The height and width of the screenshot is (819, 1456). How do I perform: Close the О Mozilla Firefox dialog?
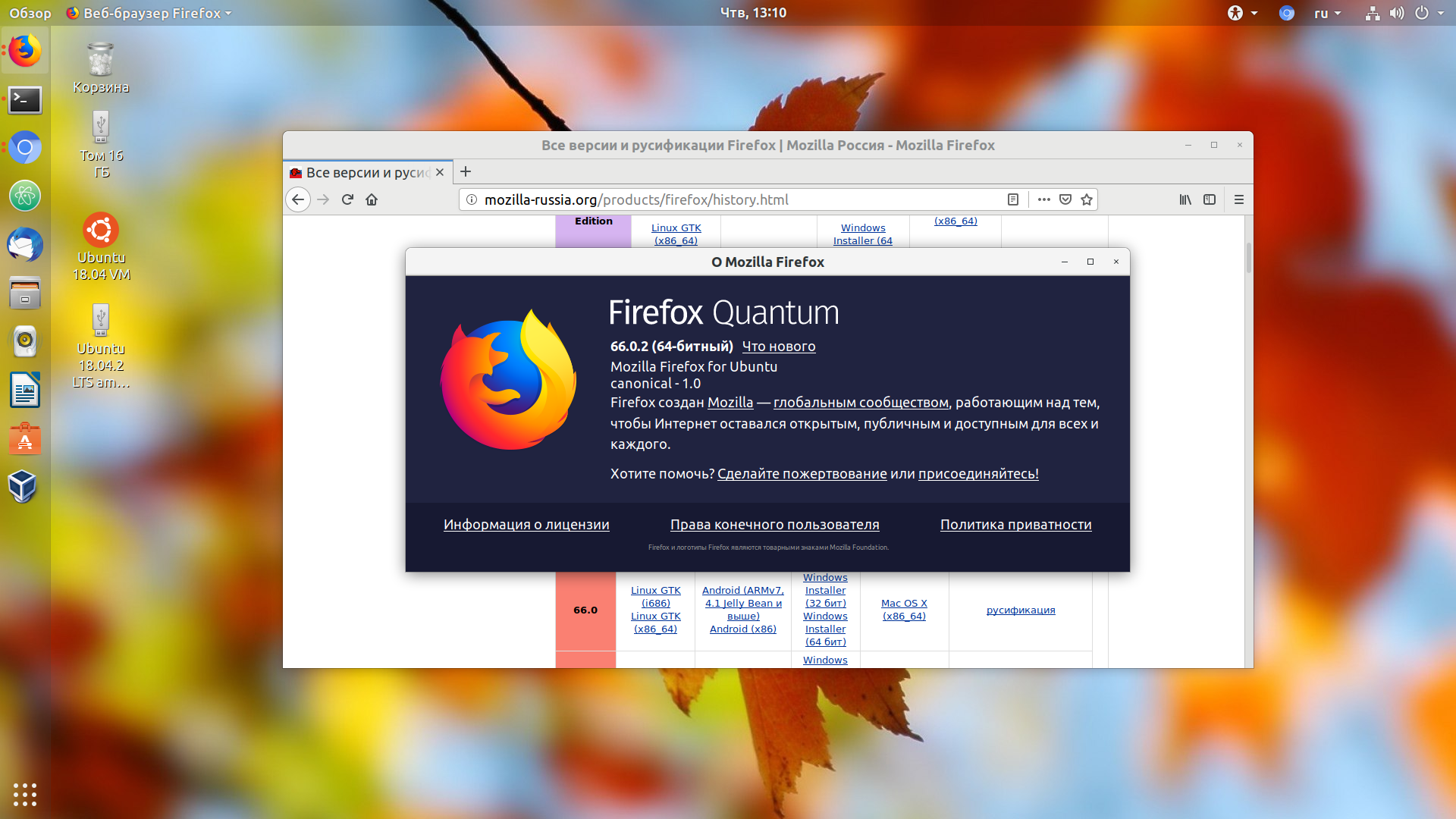1116,262
